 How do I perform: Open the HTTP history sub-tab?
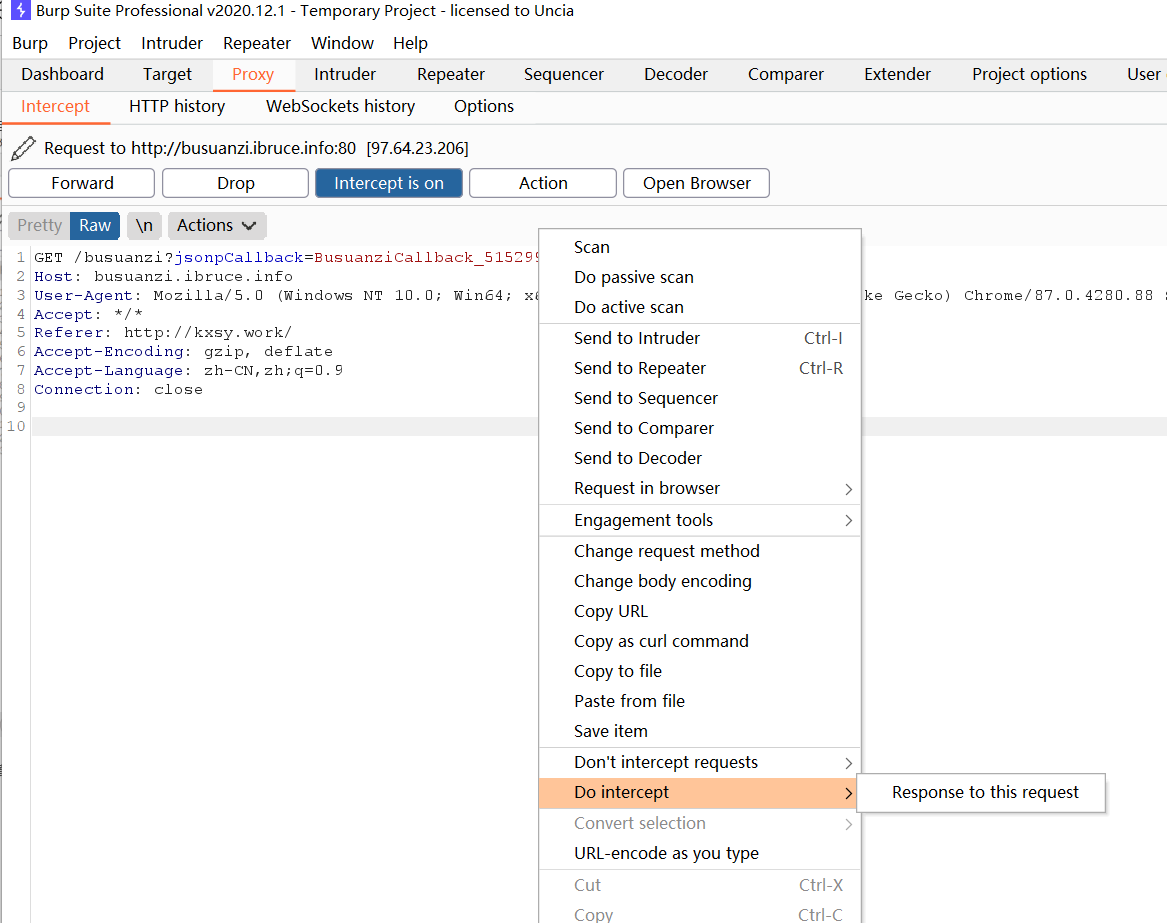177,106
